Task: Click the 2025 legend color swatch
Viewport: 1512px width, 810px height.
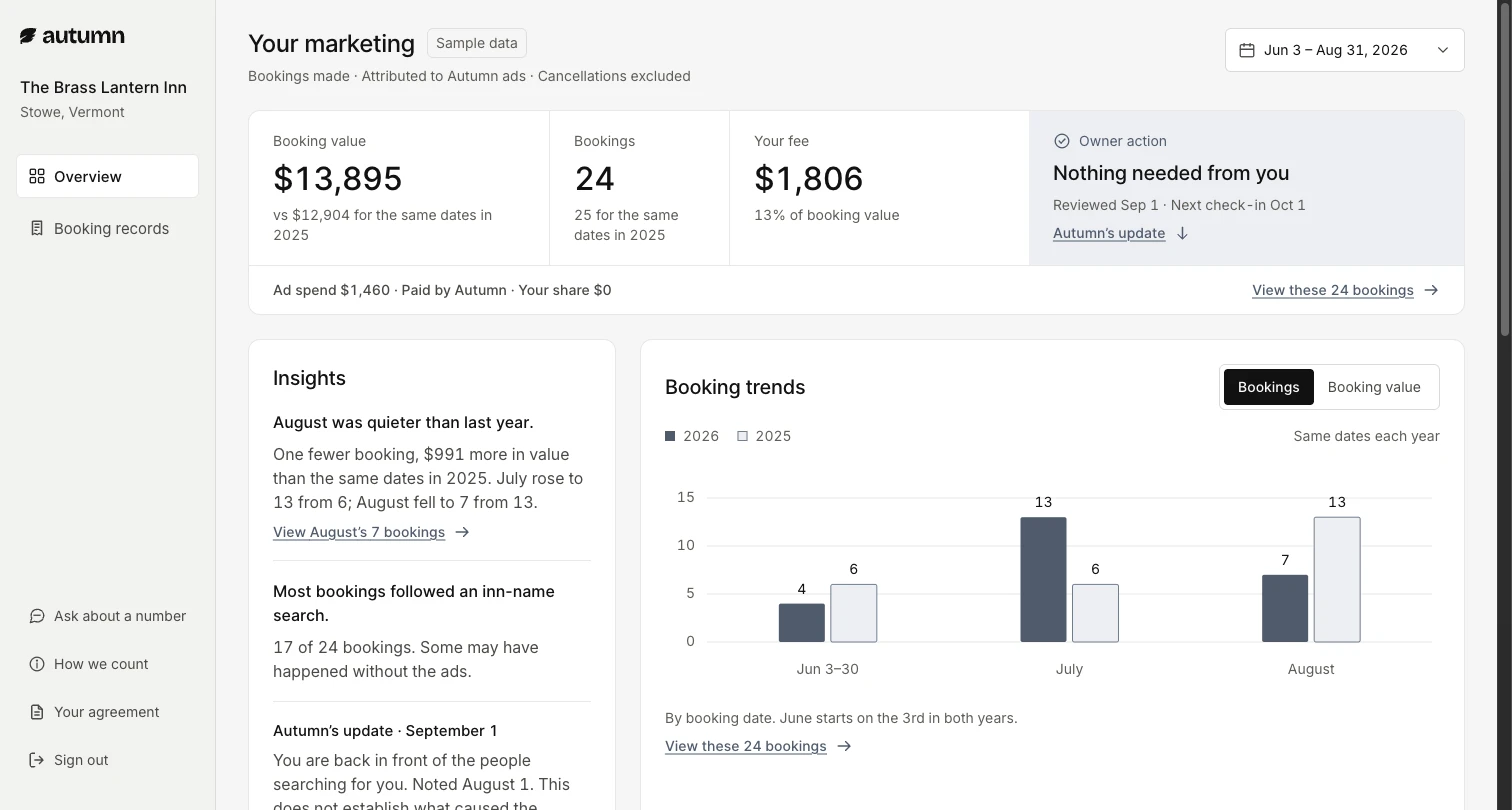Action: pos(742,436)
